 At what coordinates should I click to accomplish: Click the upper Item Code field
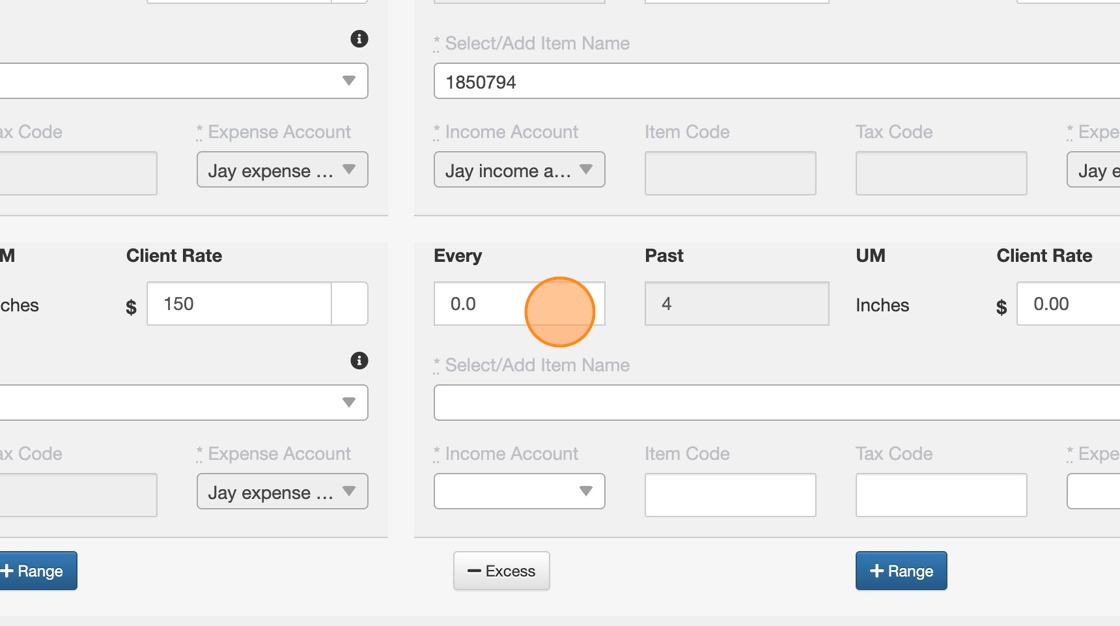pyautogui.click(x=730, y=174)
